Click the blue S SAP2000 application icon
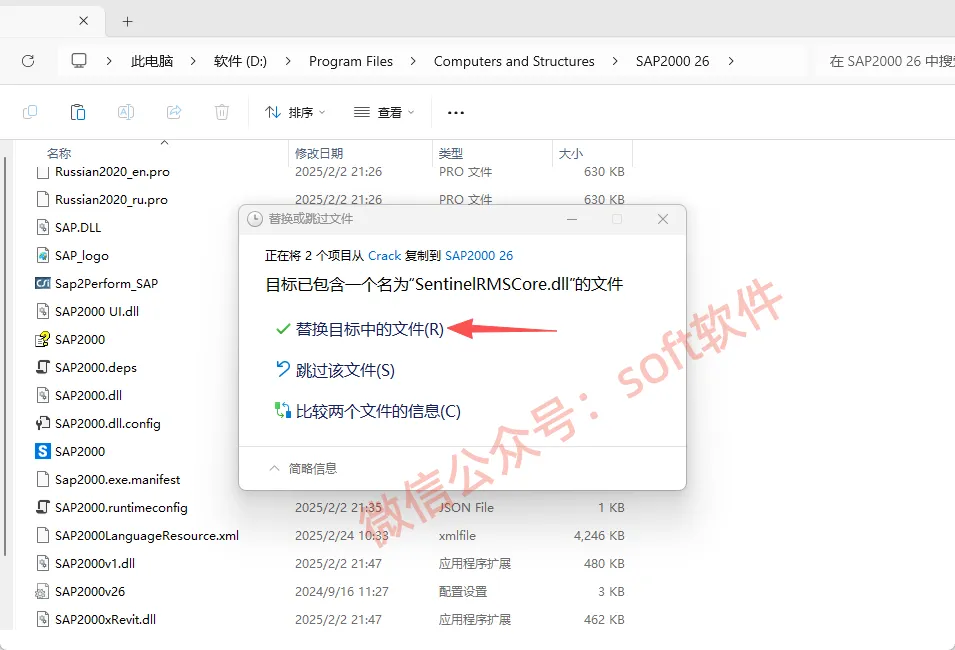This screenshot has height=650, width=955. click(x=43, y=451)
